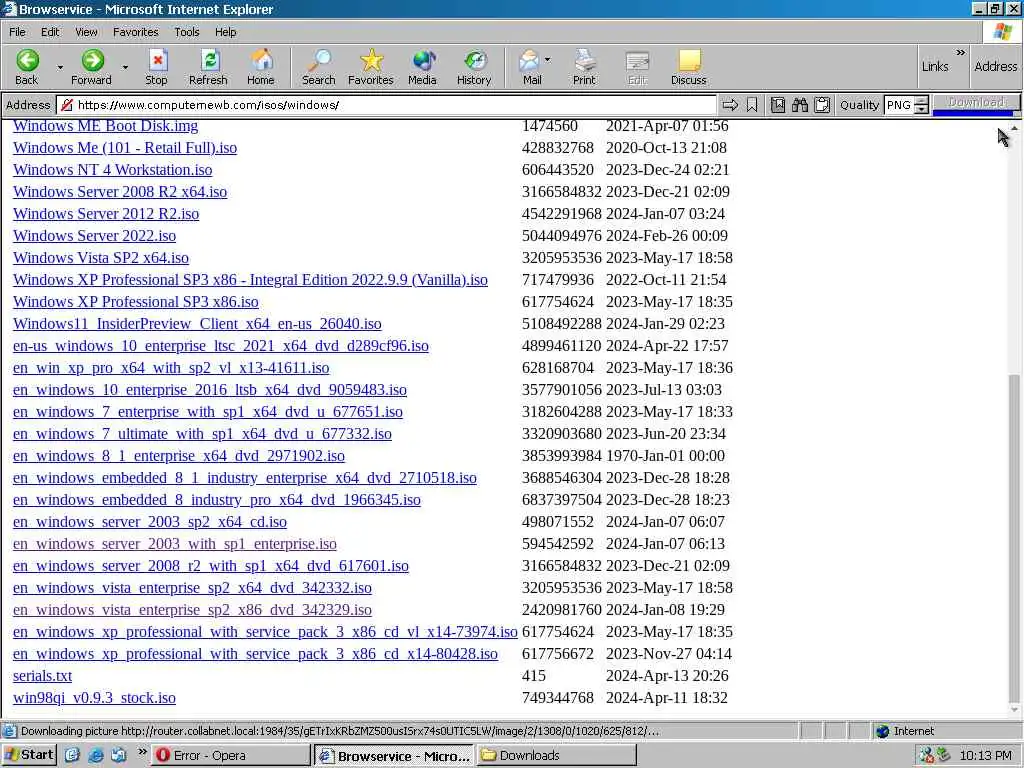Open serials.txt link

tap(42, 676)
